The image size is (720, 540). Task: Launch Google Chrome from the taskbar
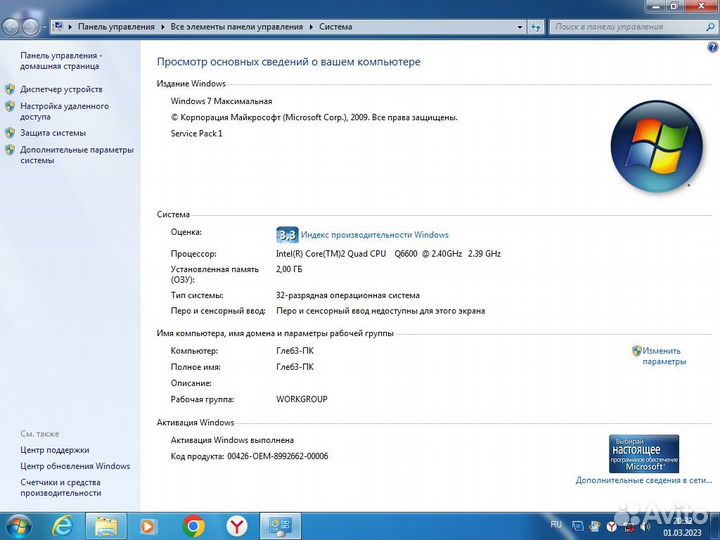tap(193, 526)
